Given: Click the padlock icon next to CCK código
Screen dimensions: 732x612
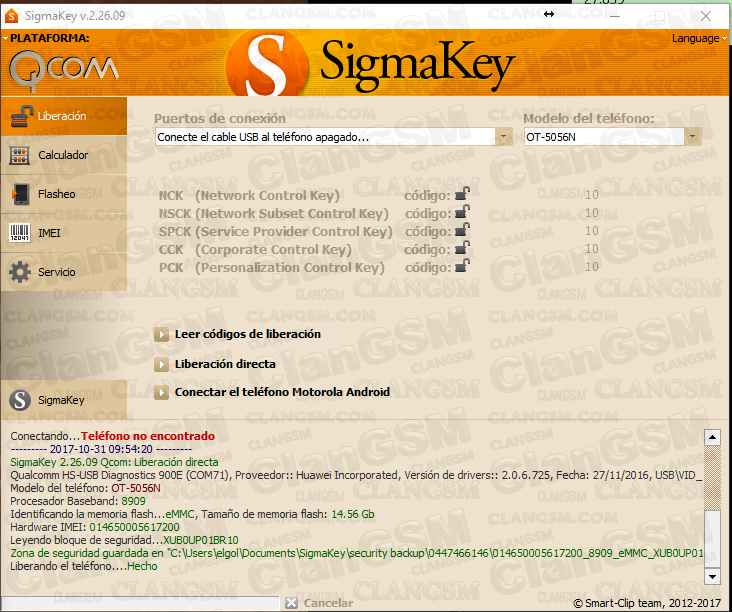Looking at the screenshot, I should tap(462, 247).
